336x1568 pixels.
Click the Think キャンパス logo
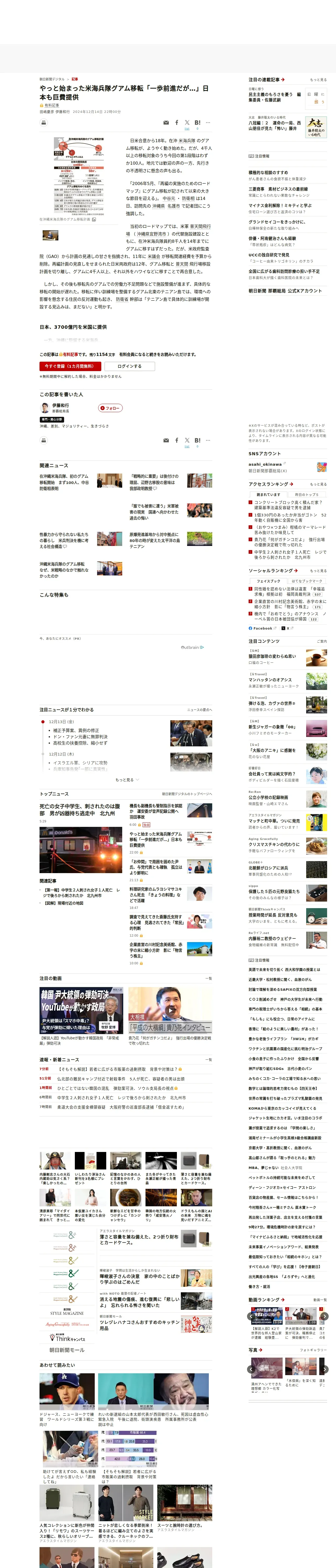[x=66, y=1338]
